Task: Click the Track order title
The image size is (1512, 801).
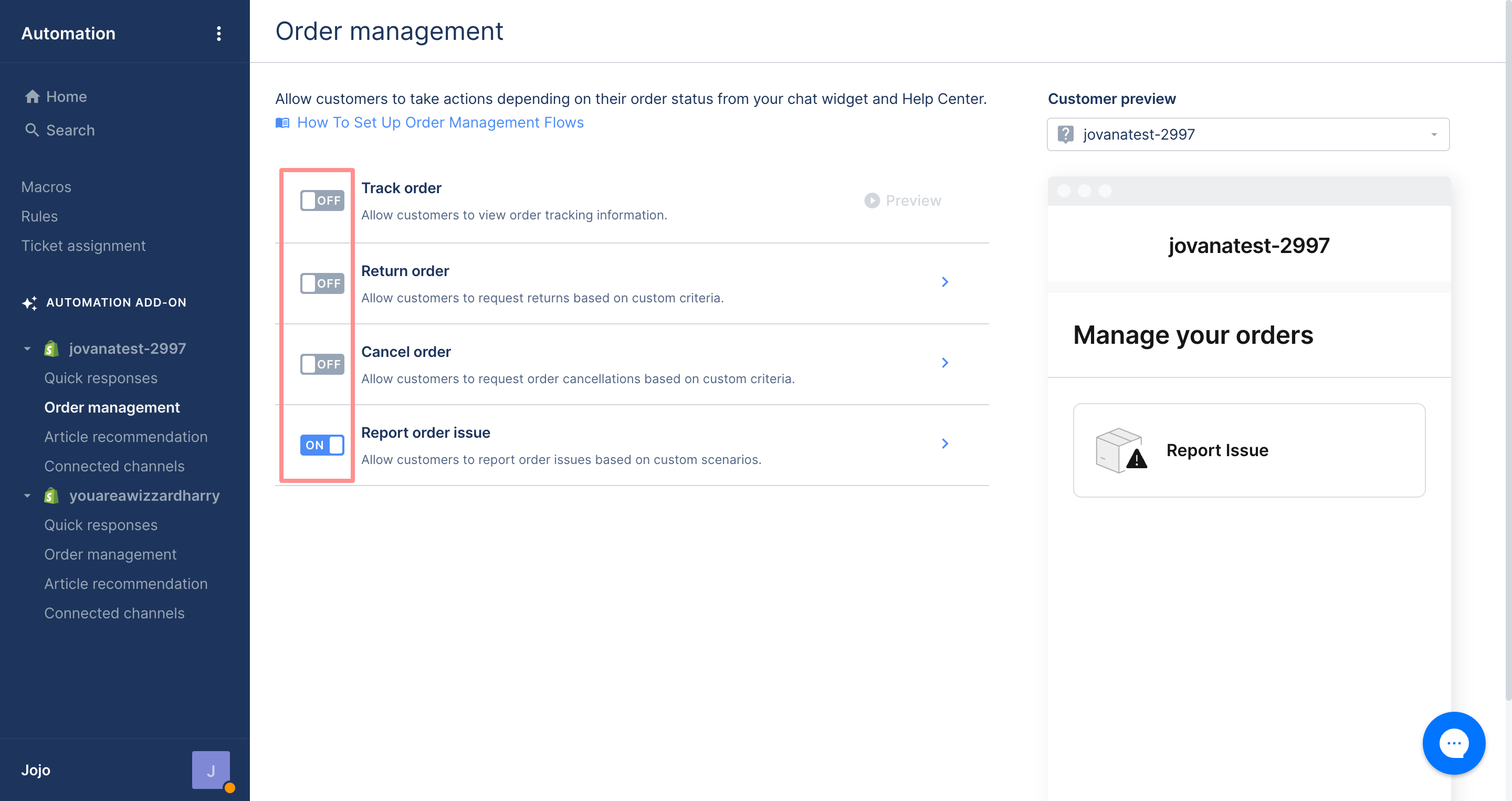Action: coord(402,188)
